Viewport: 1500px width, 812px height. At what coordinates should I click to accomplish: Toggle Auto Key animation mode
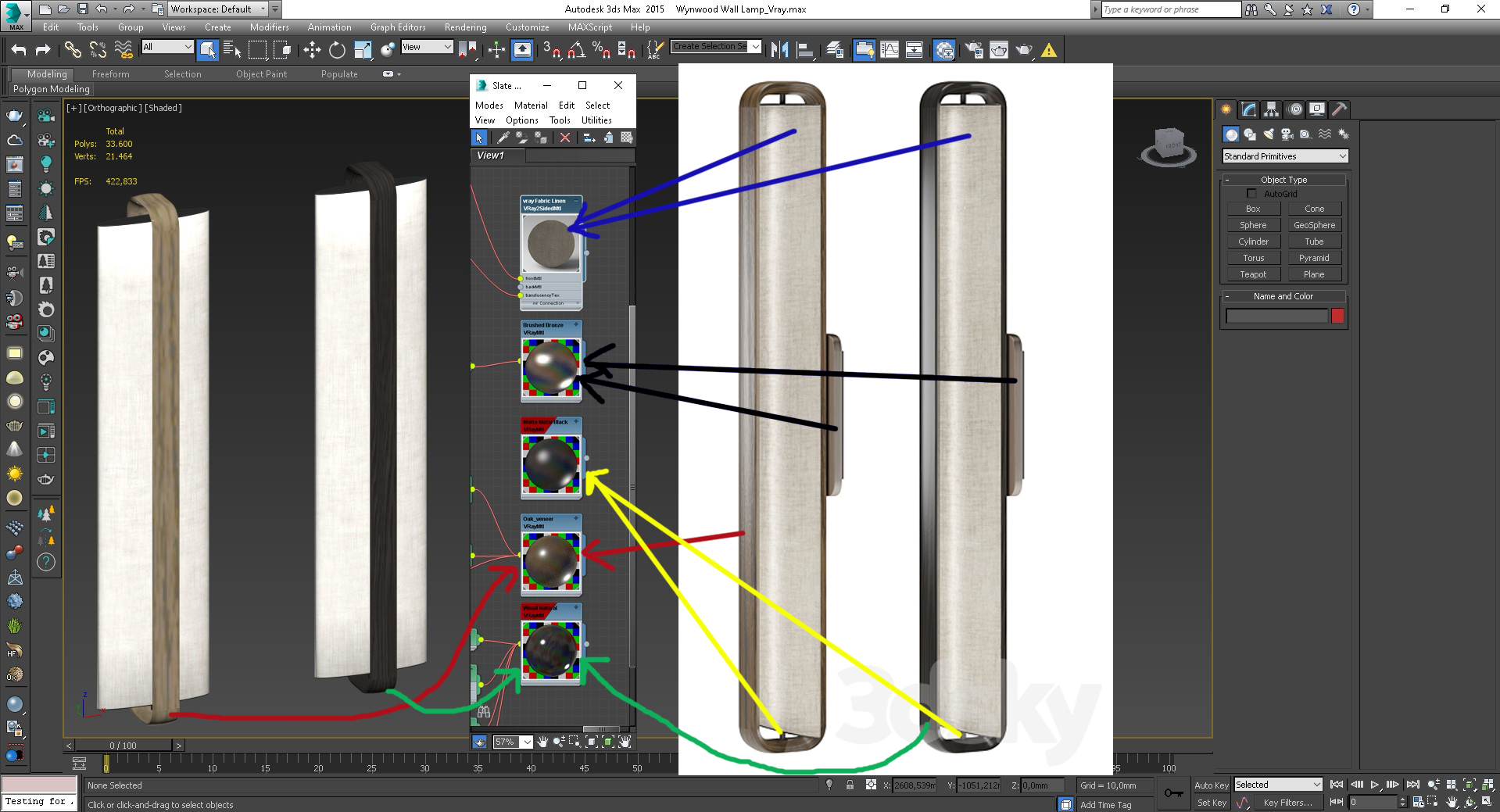click(1211, 785)
